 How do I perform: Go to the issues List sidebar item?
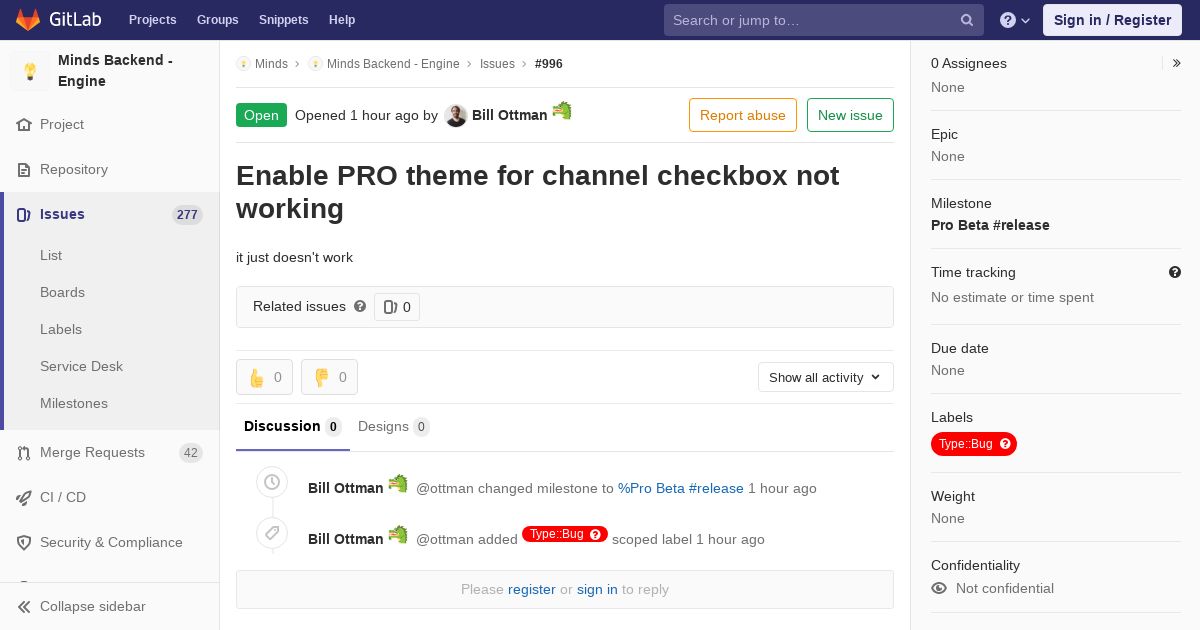51,255
